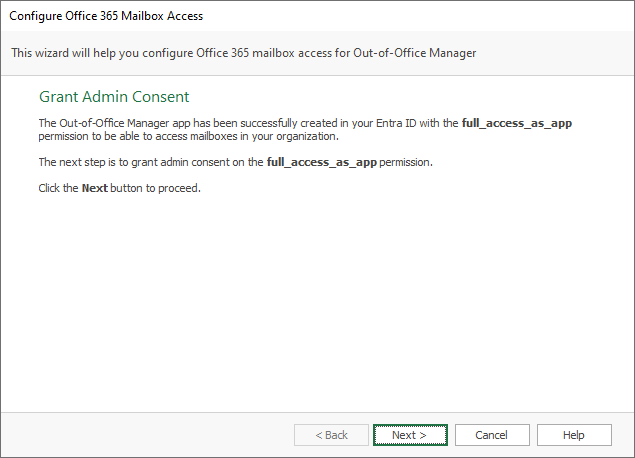635x458 pixels.
Task: Click the Grant Admin Consent heading
Action: point(114,97)
